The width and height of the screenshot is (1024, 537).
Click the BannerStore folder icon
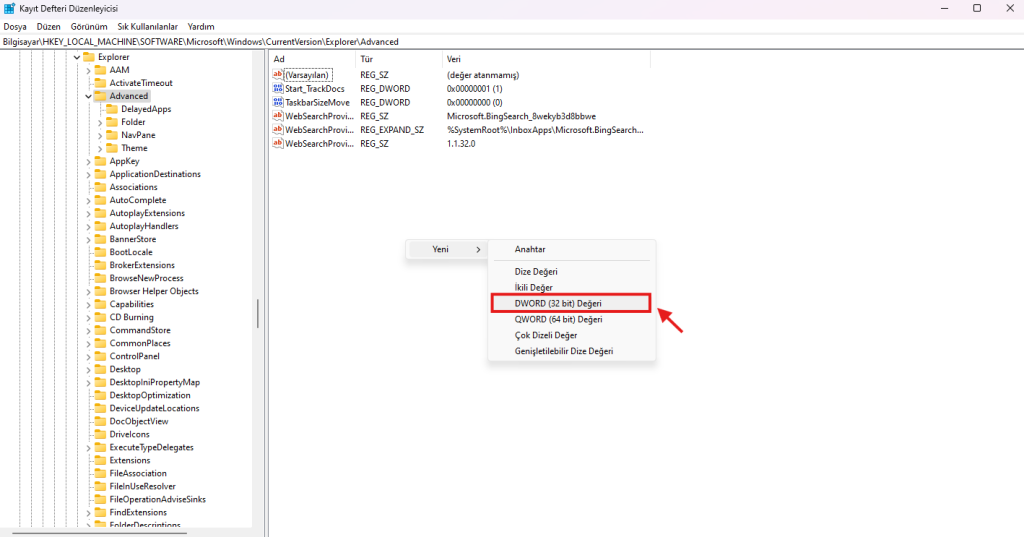(x=100, y=239)
